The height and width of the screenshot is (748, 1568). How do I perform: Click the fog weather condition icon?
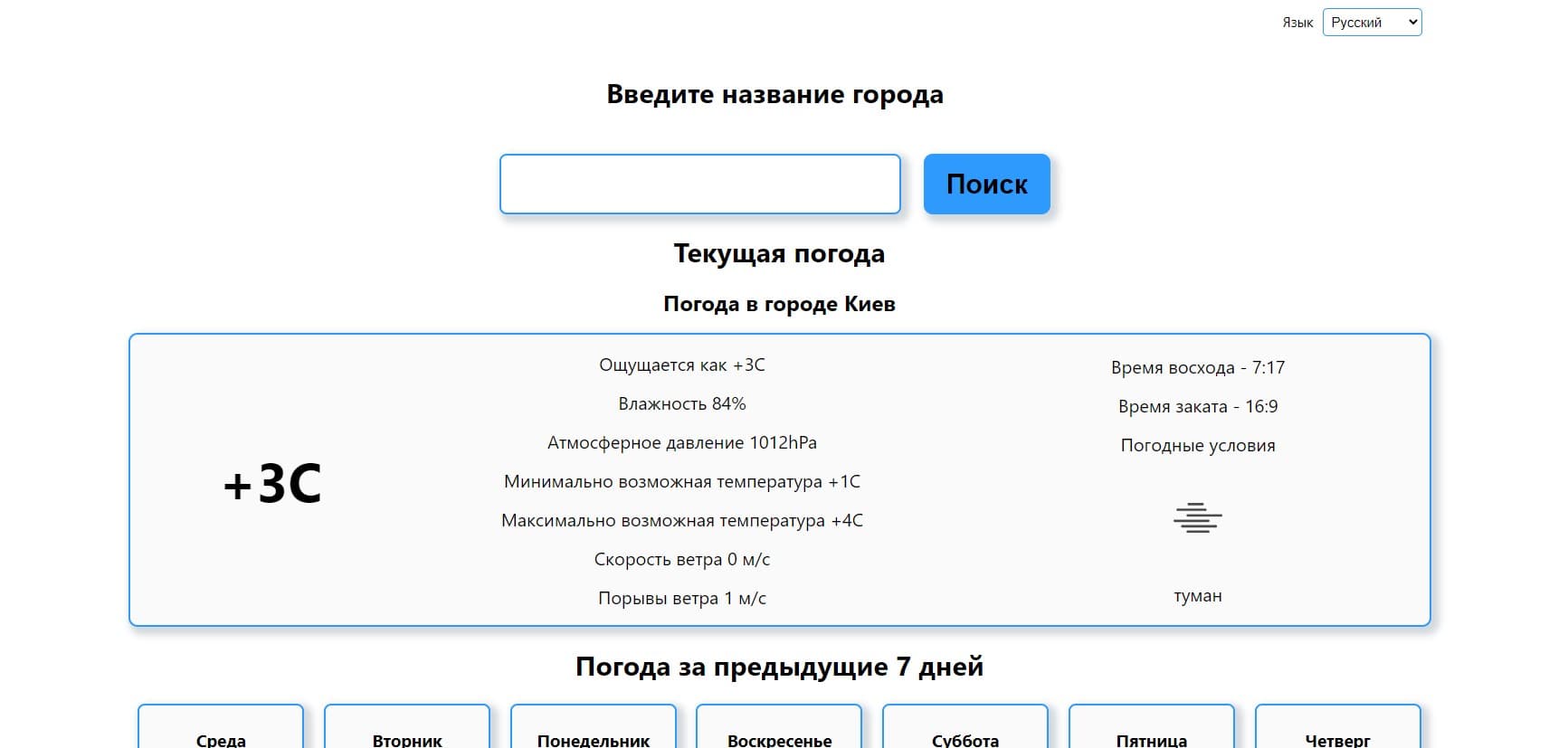coord(1197,518)
